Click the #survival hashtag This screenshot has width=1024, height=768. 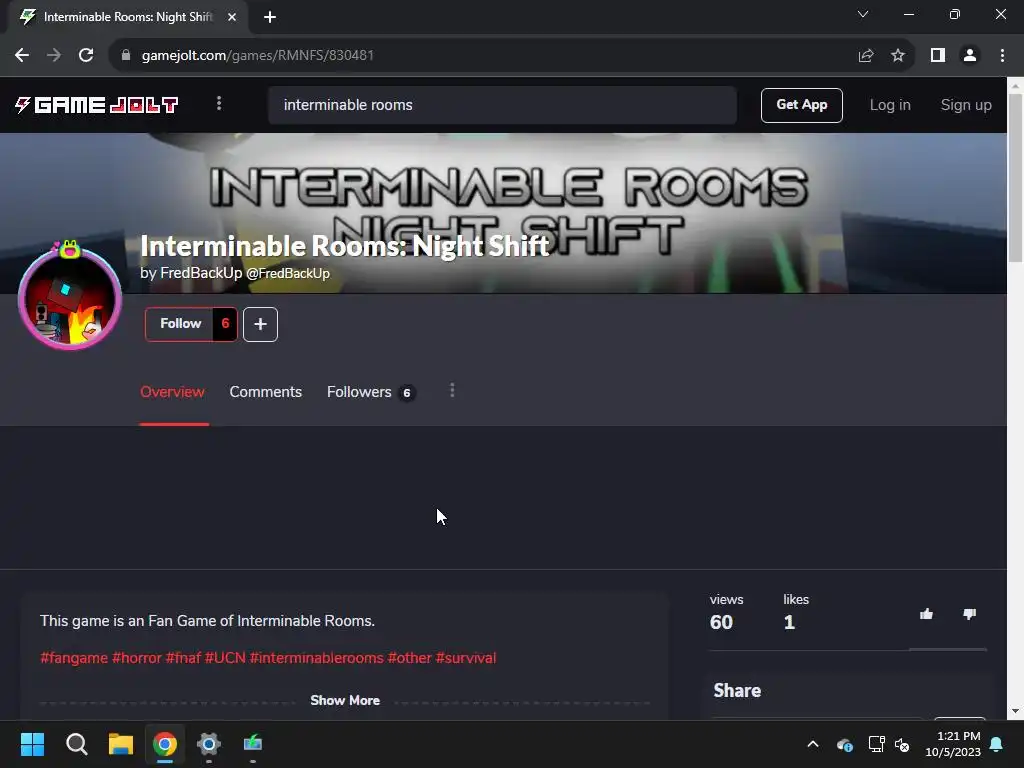[x=466, y=658]
